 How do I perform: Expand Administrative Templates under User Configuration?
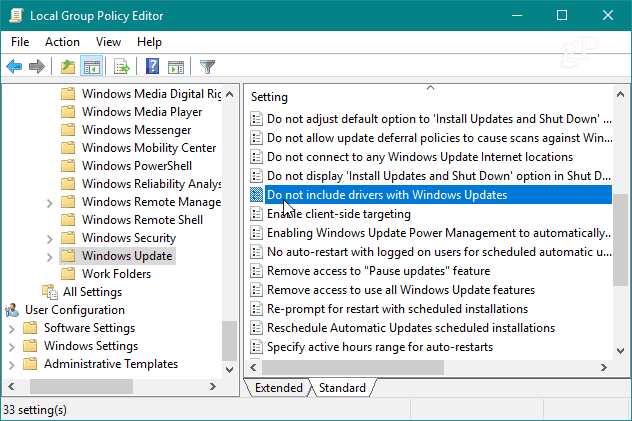[11, 365]
